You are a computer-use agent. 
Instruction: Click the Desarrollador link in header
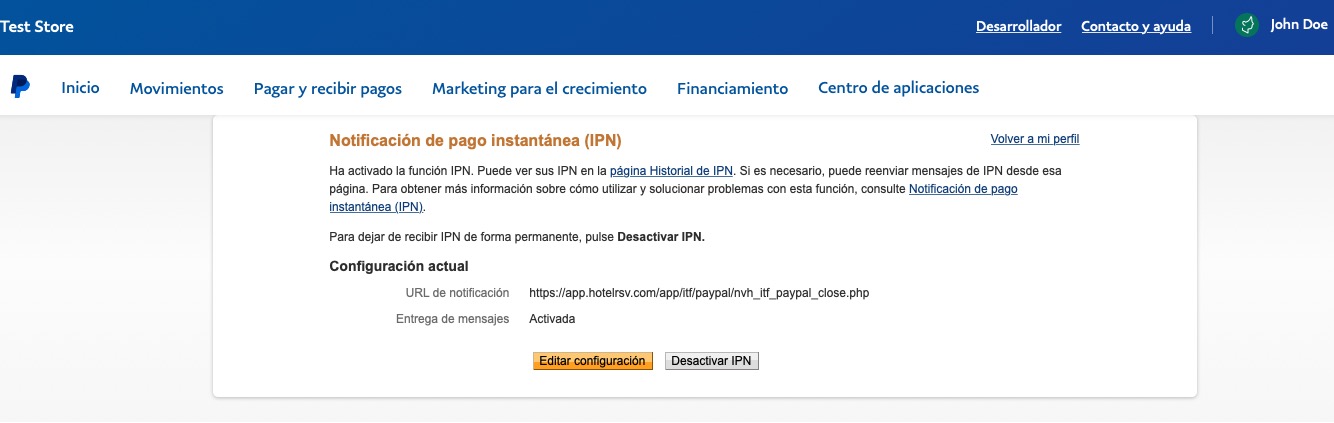click(x=1018, y=27)
